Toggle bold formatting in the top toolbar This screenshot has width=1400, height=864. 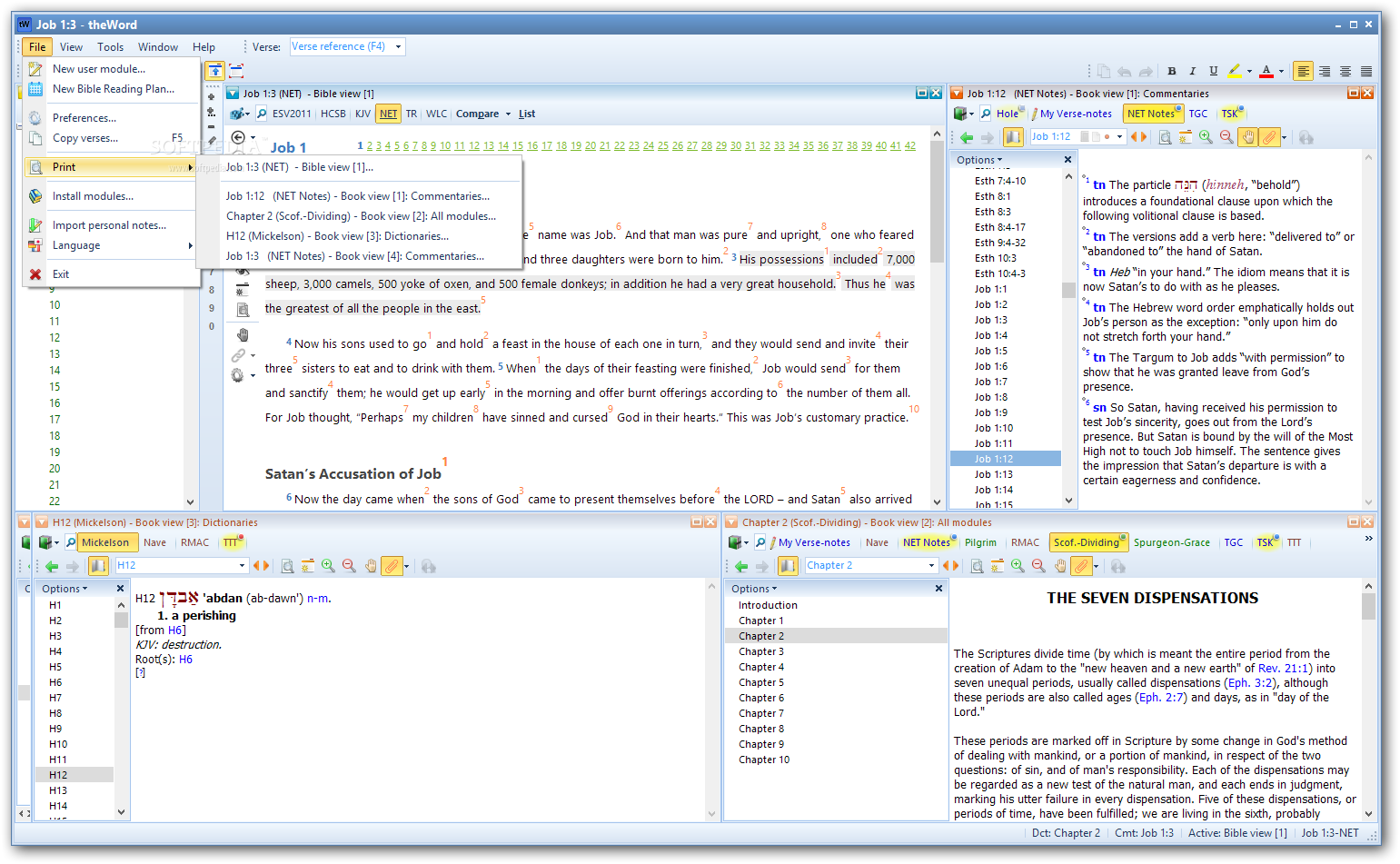pyautogui.click(x=1171, y=71)
